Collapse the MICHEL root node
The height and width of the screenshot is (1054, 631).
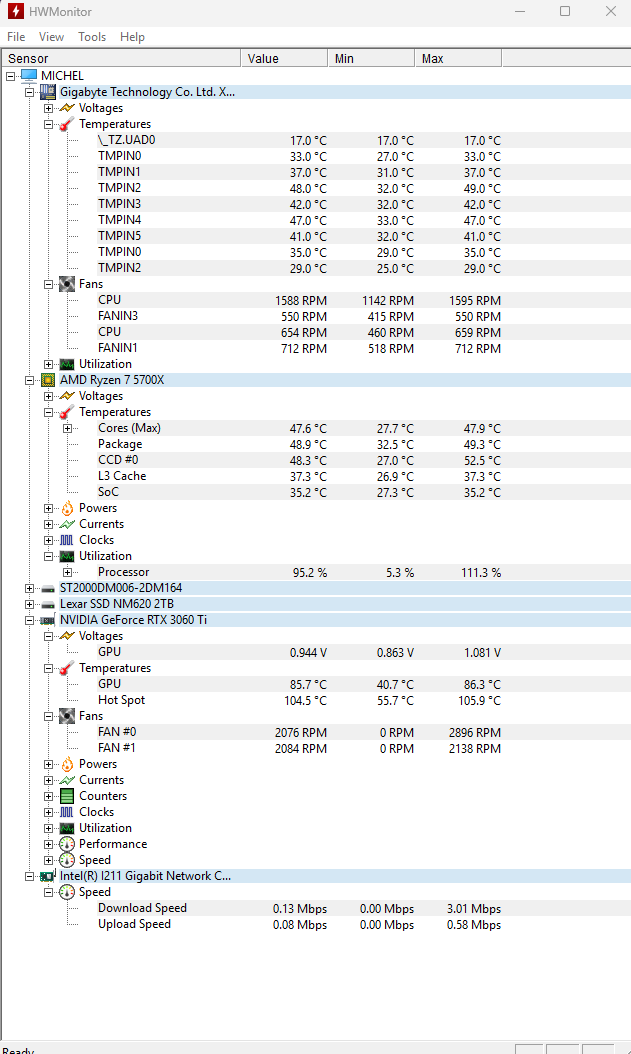click(10, 77)
